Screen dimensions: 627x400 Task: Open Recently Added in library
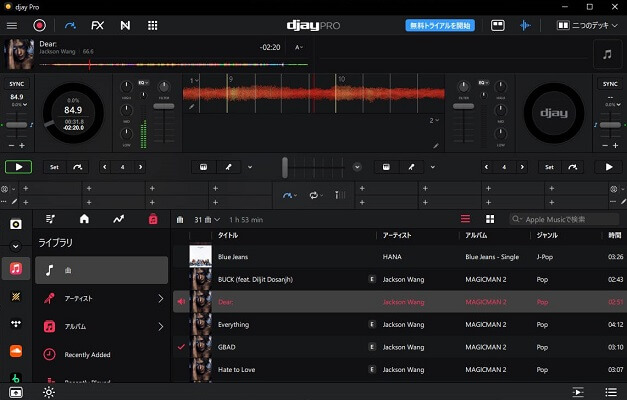[102, 354]
